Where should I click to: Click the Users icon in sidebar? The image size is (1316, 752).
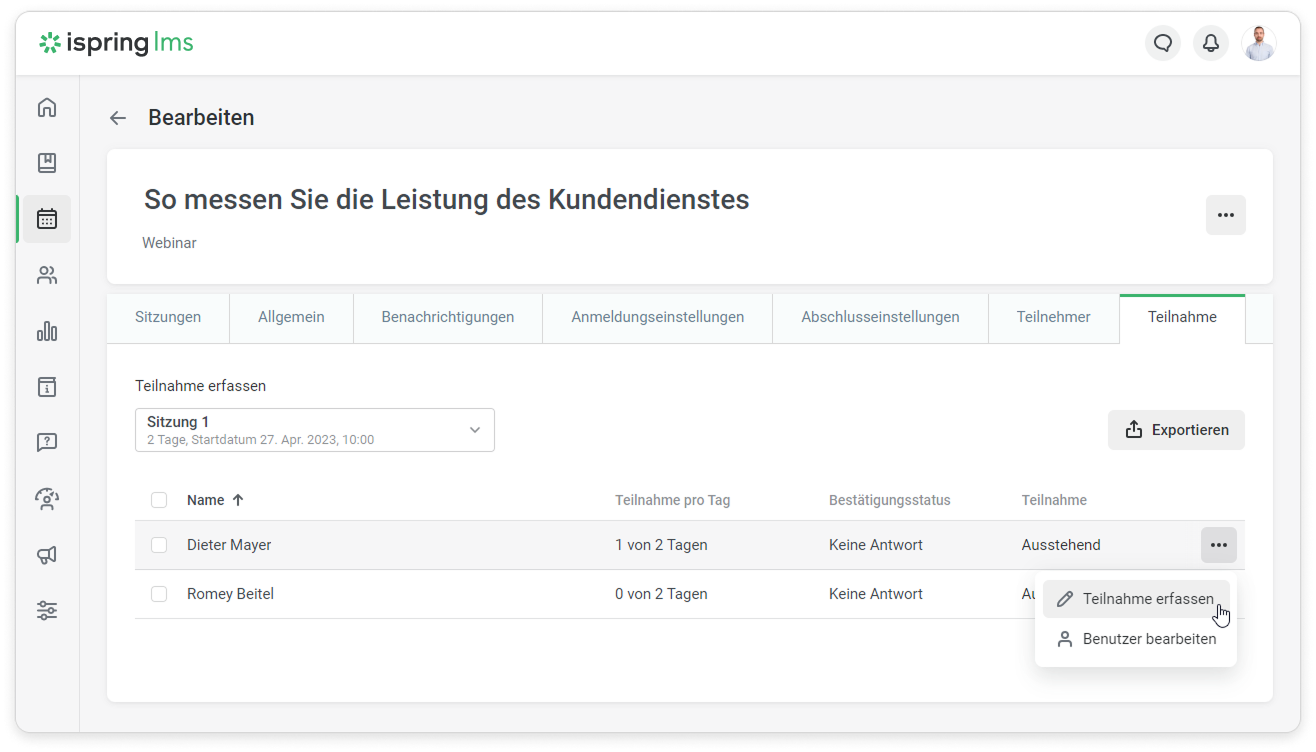pos(47,275)
